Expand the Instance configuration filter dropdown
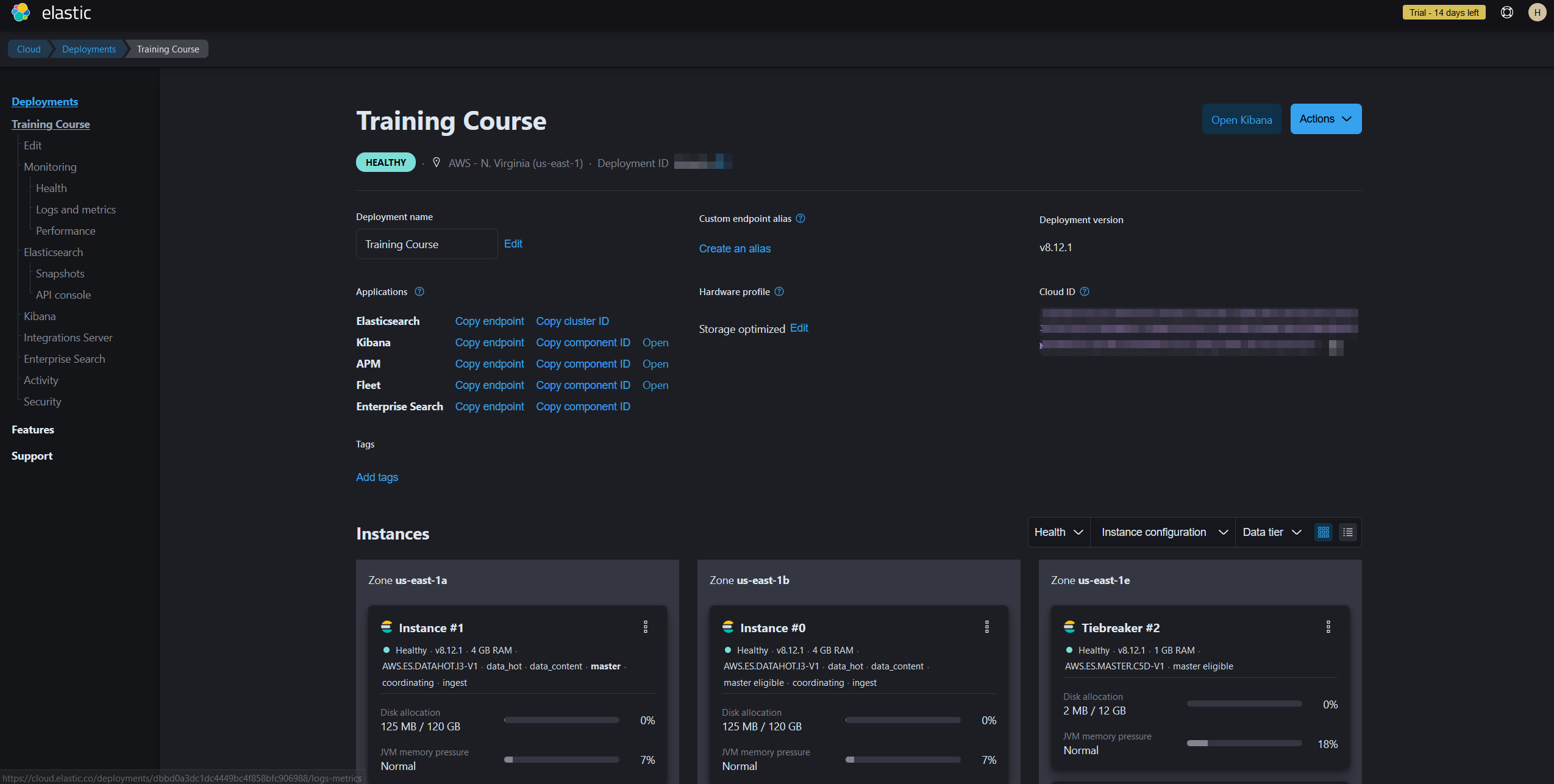This screenshot has width=1554, height=784. (1164, 532)
